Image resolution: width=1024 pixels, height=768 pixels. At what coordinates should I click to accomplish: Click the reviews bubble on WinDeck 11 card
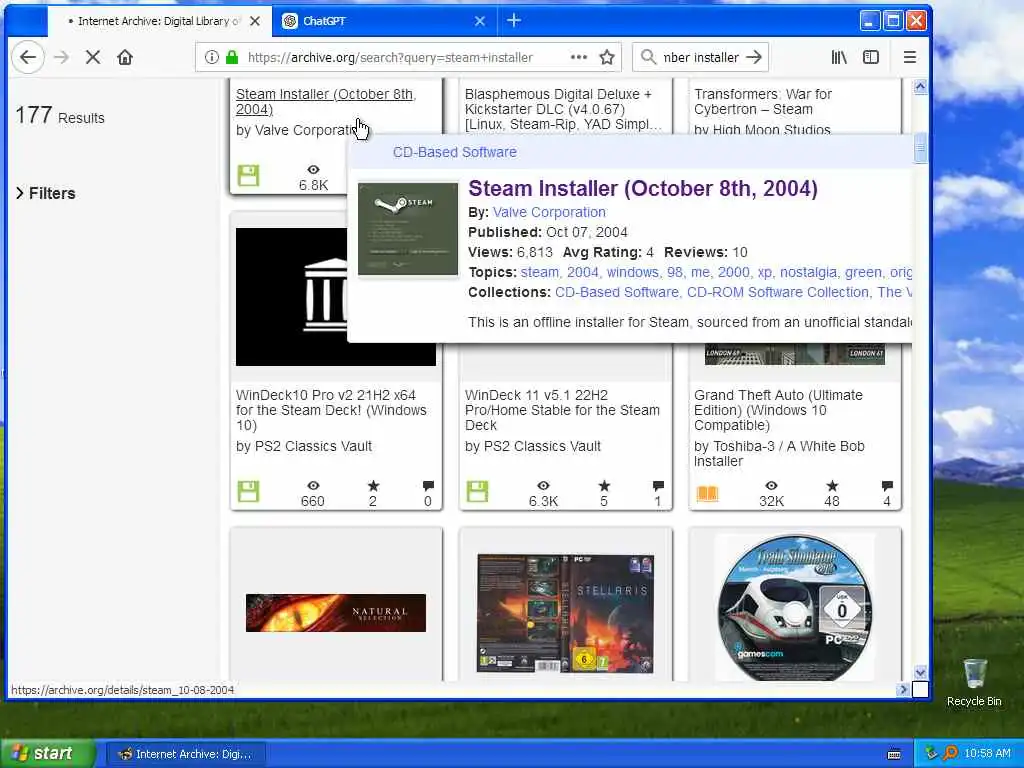658,485
